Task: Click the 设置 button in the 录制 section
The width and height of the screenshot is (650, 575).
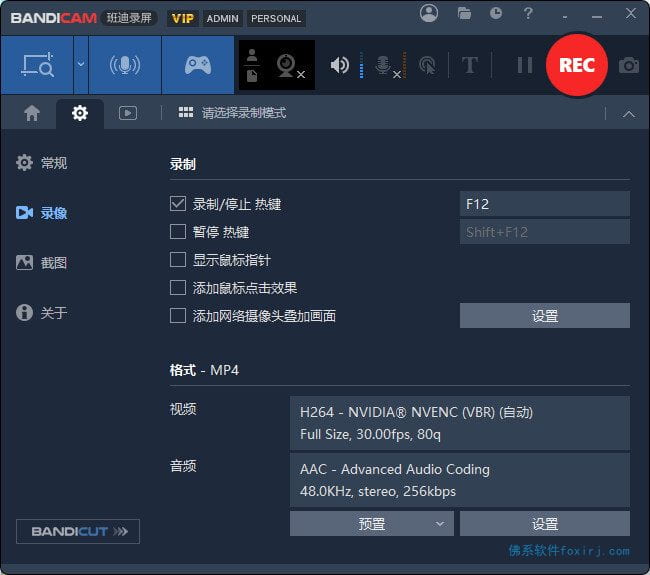Action: pos(545,315)
